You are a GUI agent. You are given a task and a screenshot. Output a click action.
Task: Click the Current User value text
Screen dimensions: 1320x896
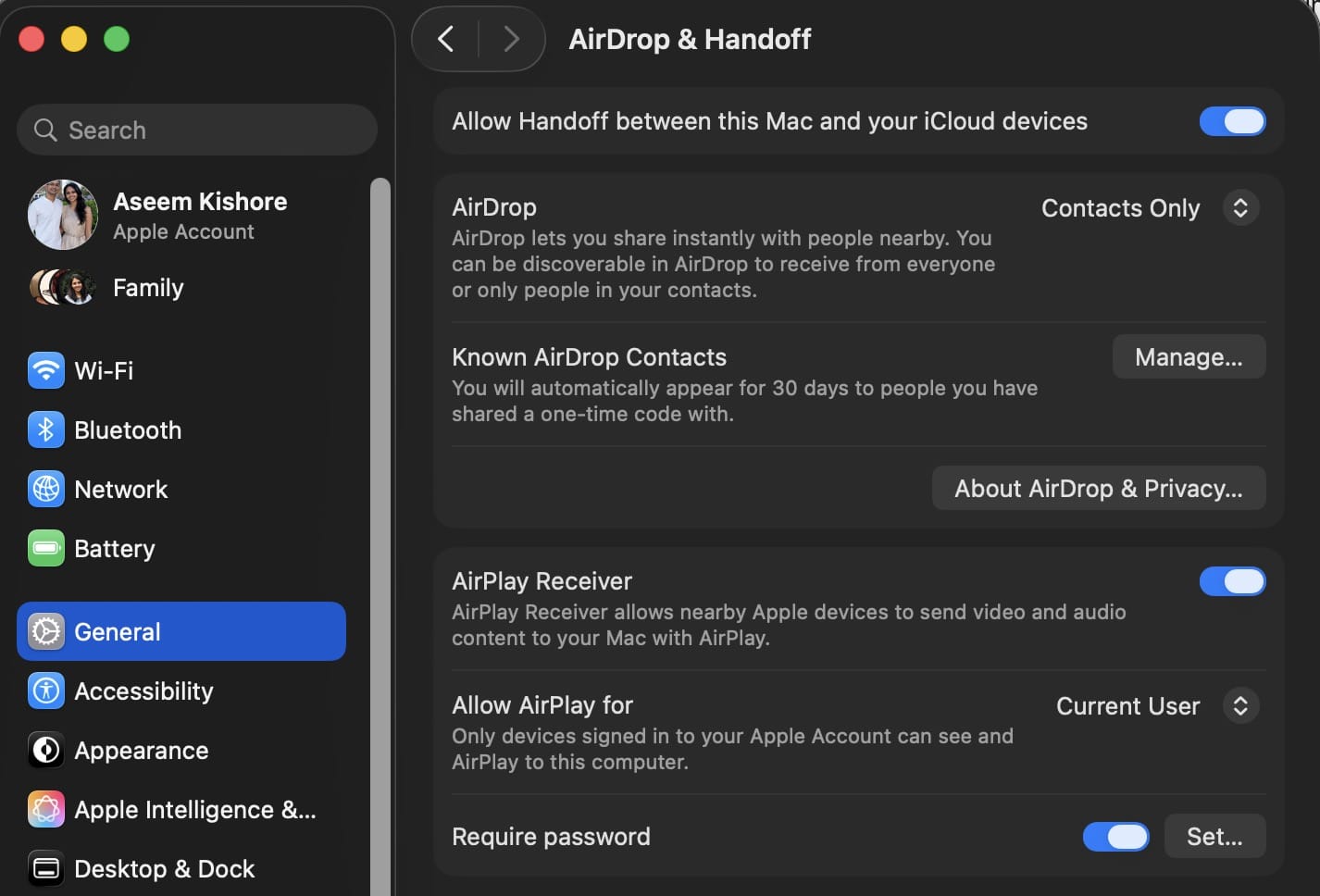pyautogui.click(x=1128, y=706)
